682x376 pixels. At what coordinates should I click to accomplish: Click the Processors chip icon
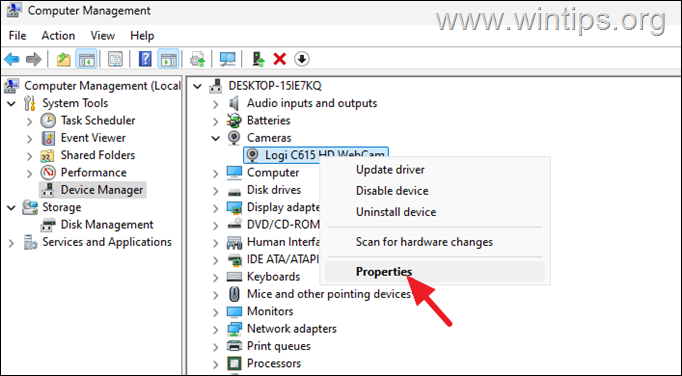[x=234, y=364]
